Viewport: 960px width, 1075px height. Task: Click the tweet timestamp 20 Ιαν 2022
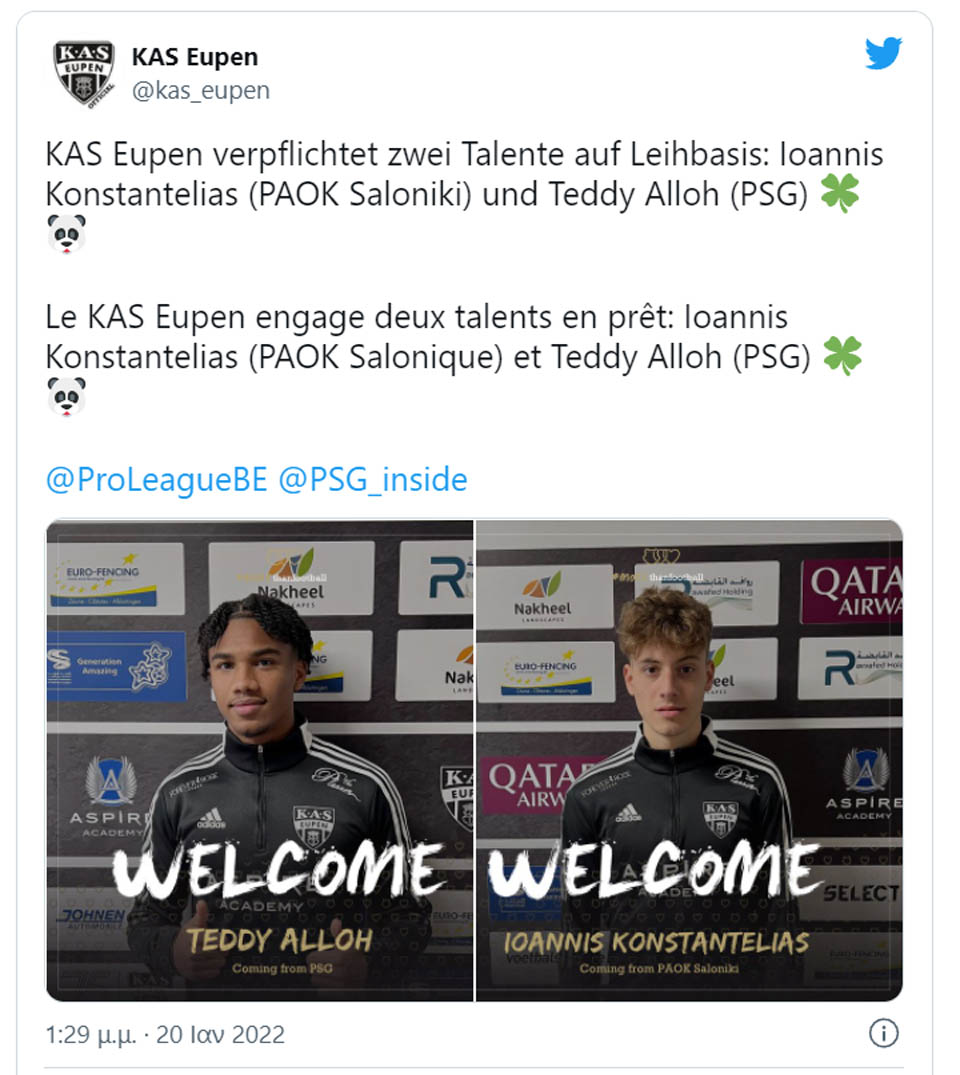(165, 1034)
